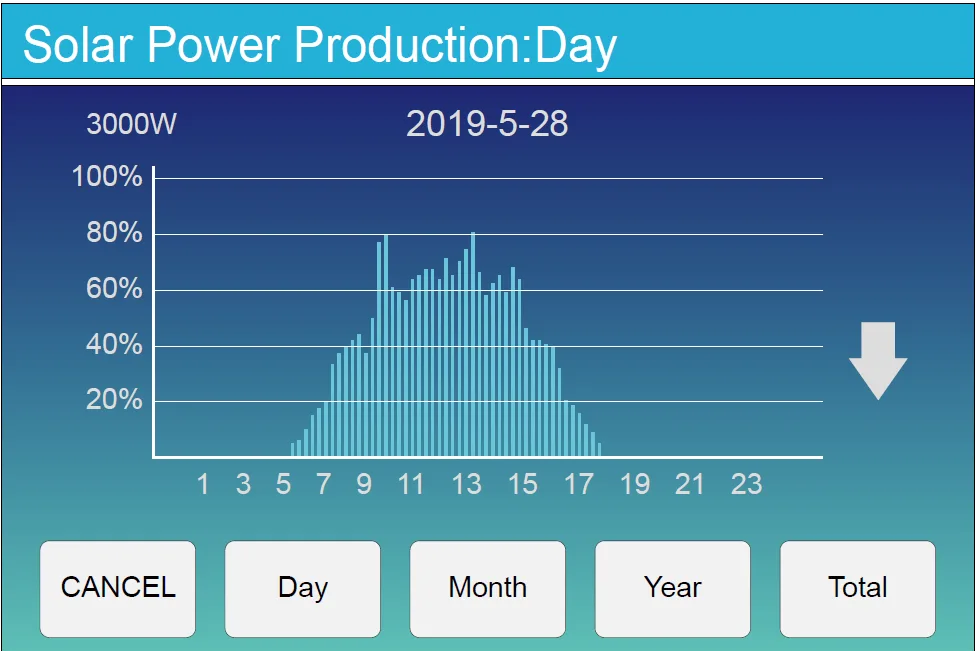The width and height of the screenshot is (976, 652).
Task: Open the Year production view
Action: (672, 588)
